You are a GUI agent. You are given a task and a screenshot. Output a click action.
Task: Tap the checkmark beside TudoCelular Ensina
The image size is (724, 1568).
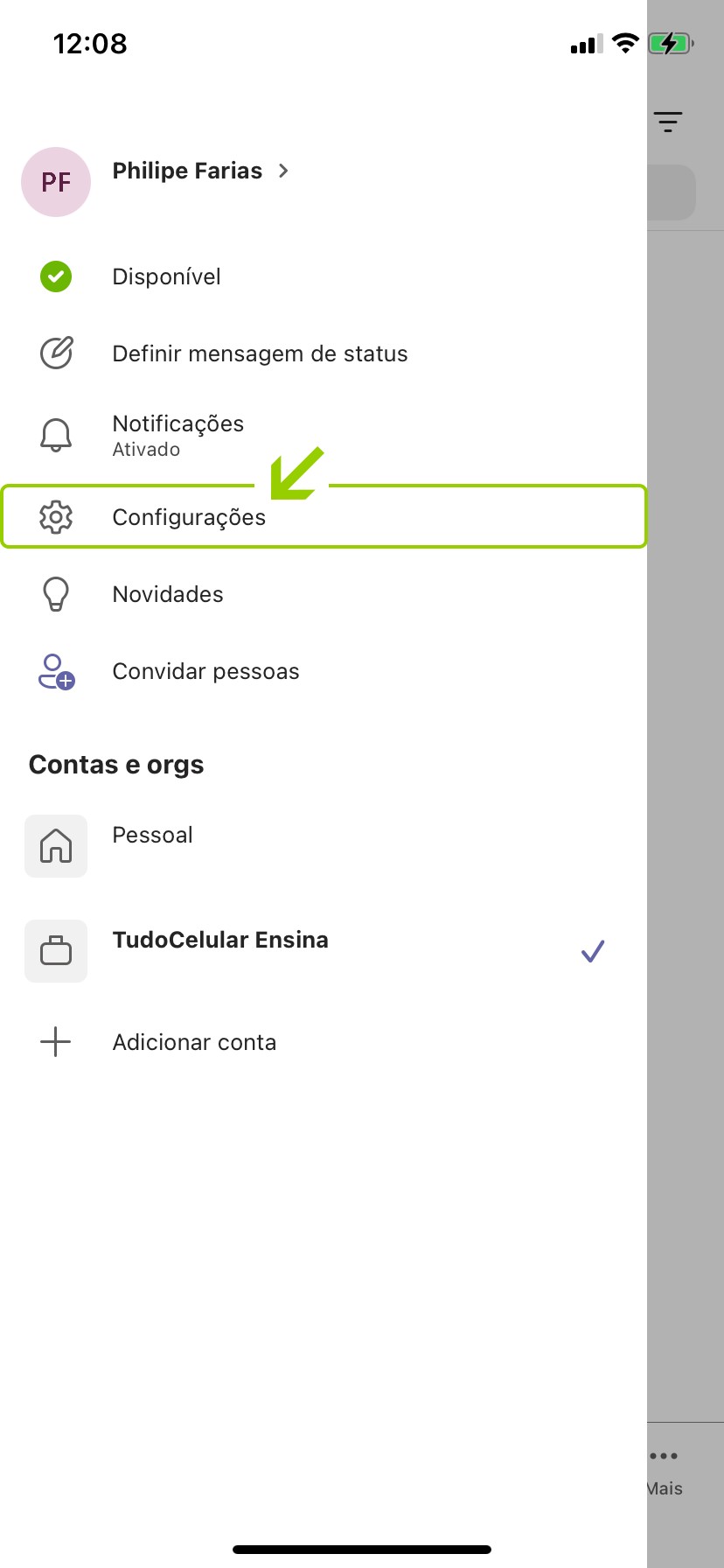pyautogui.click(x=593, y=951)
